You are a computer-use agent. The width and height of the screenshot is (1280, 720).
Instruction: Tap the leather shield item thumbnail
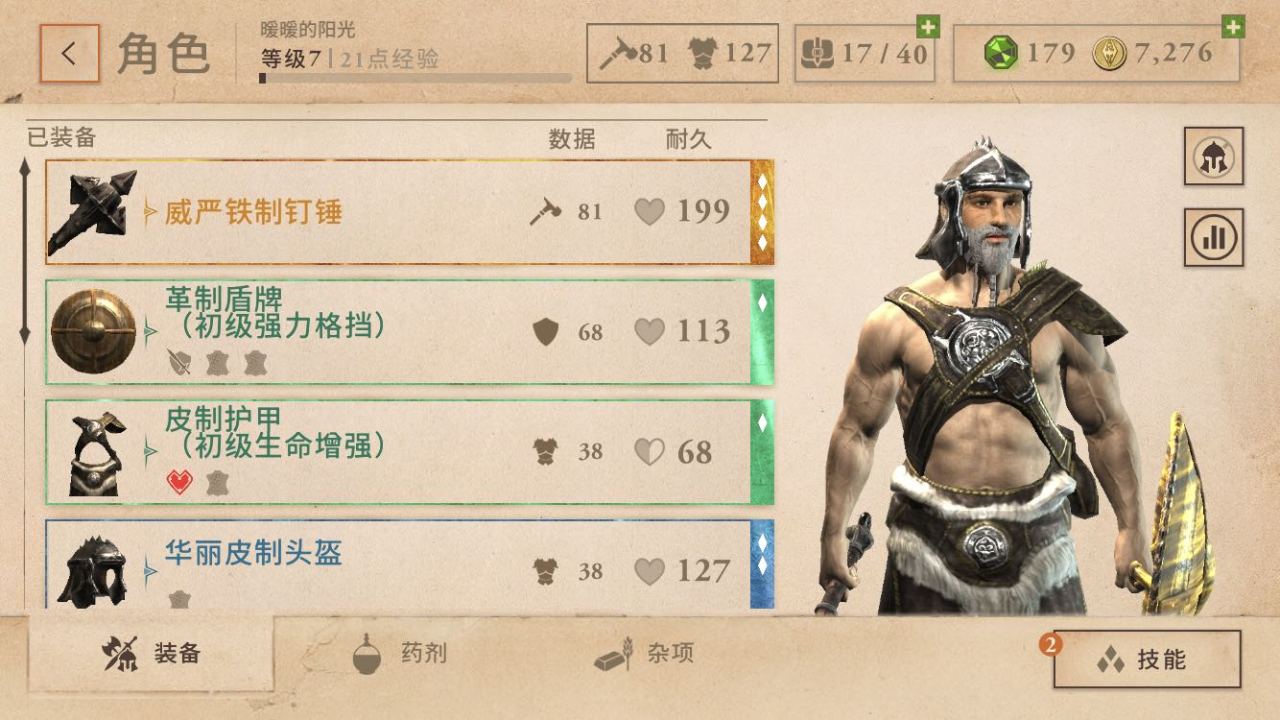coord(92,332)
